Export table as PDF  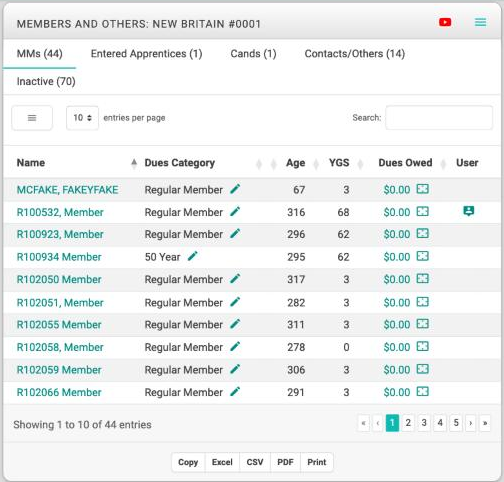[285, 462]
